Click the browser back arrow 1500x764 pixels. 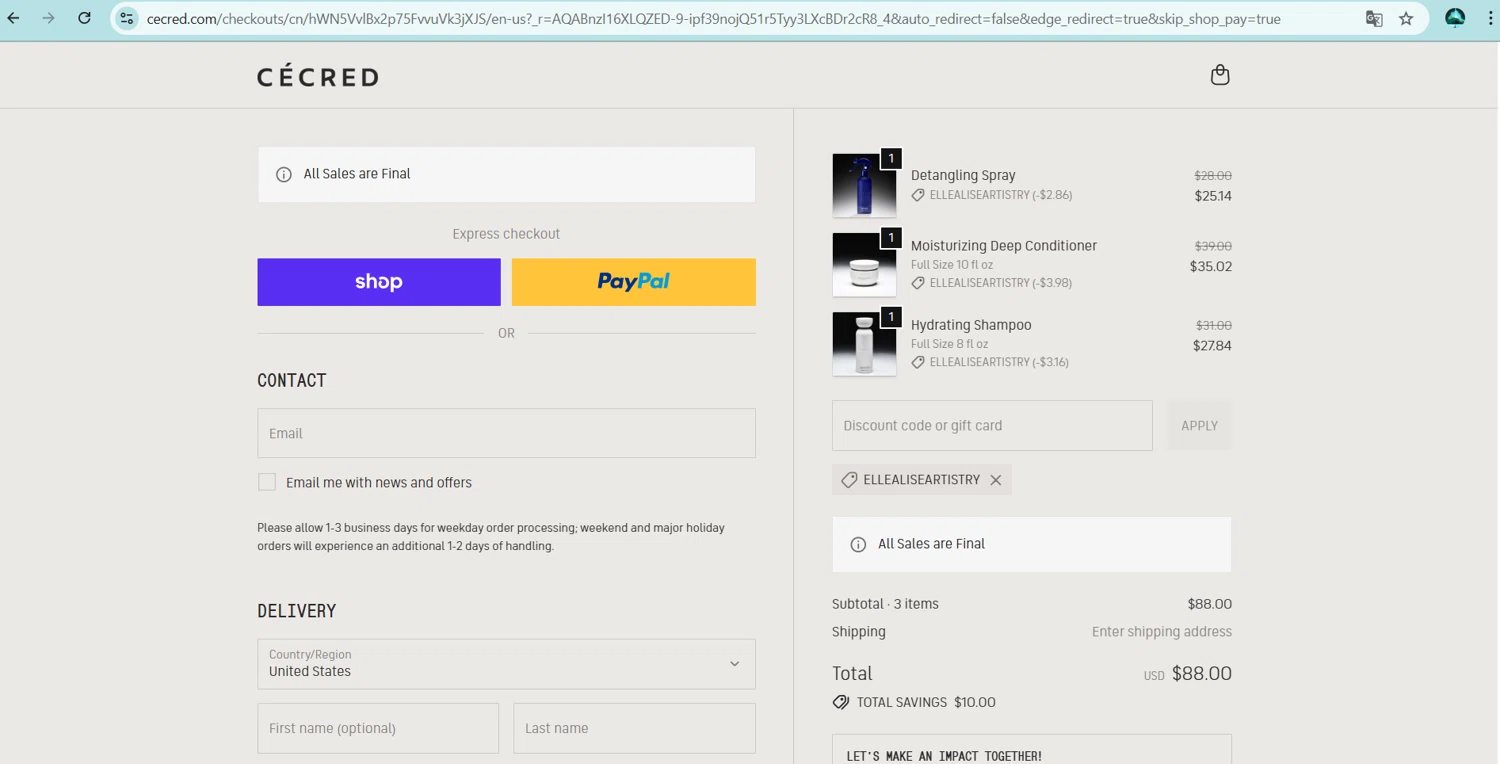pos(14,18)
